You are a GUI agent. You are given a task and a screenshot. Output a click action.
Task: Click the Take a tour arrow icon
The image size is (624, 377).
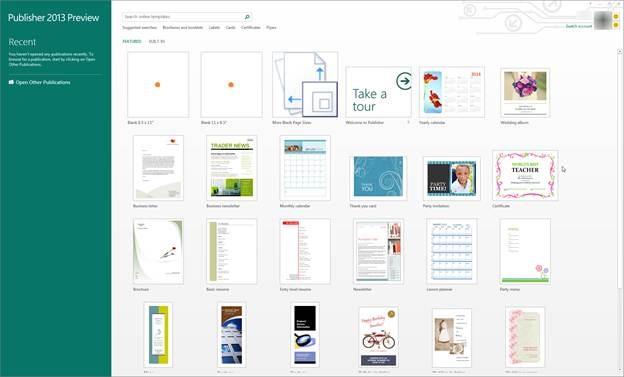pyautogui.click(x=404, y=81)
